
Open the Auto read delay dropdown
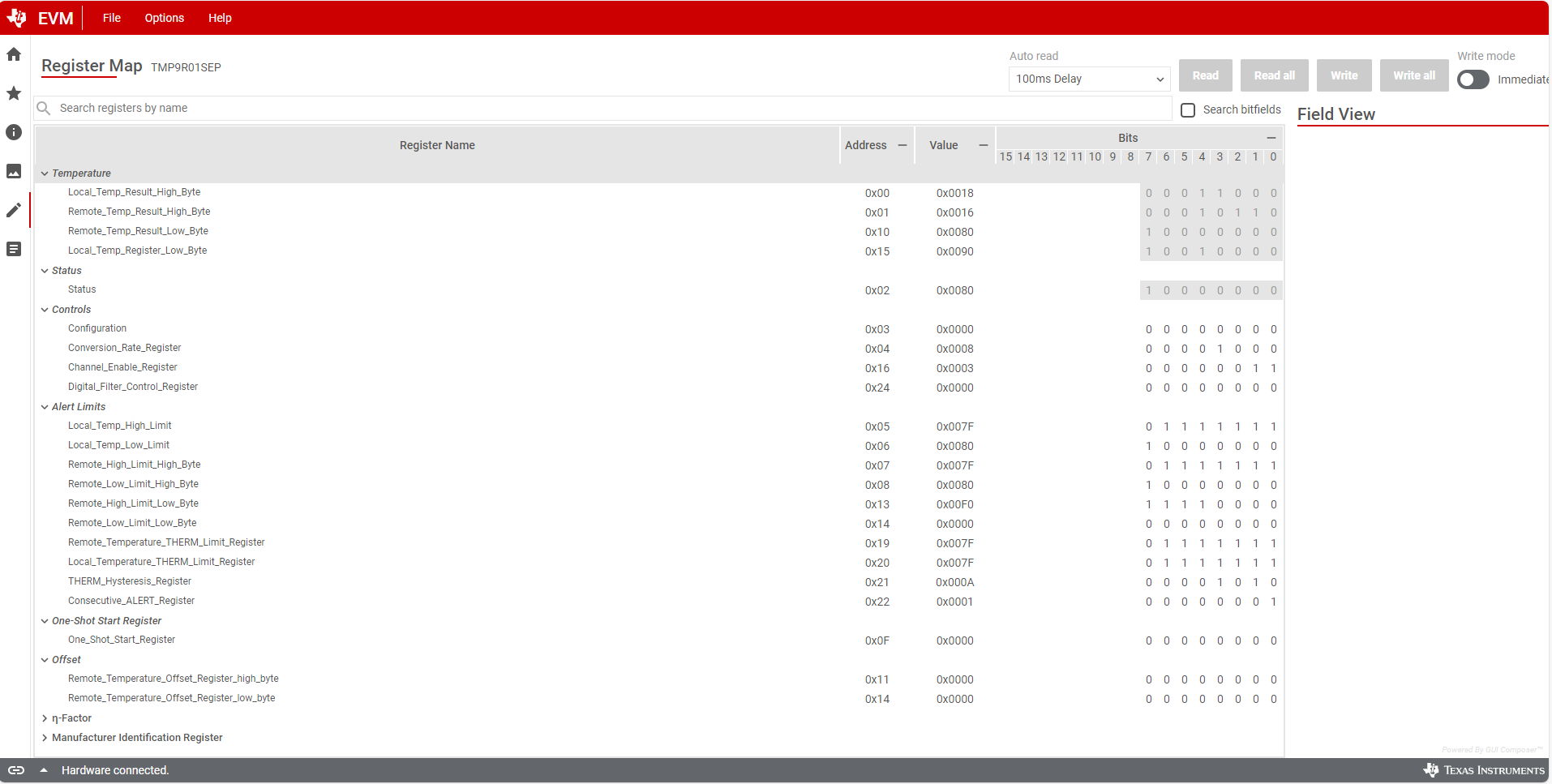tap(1089, 79)
